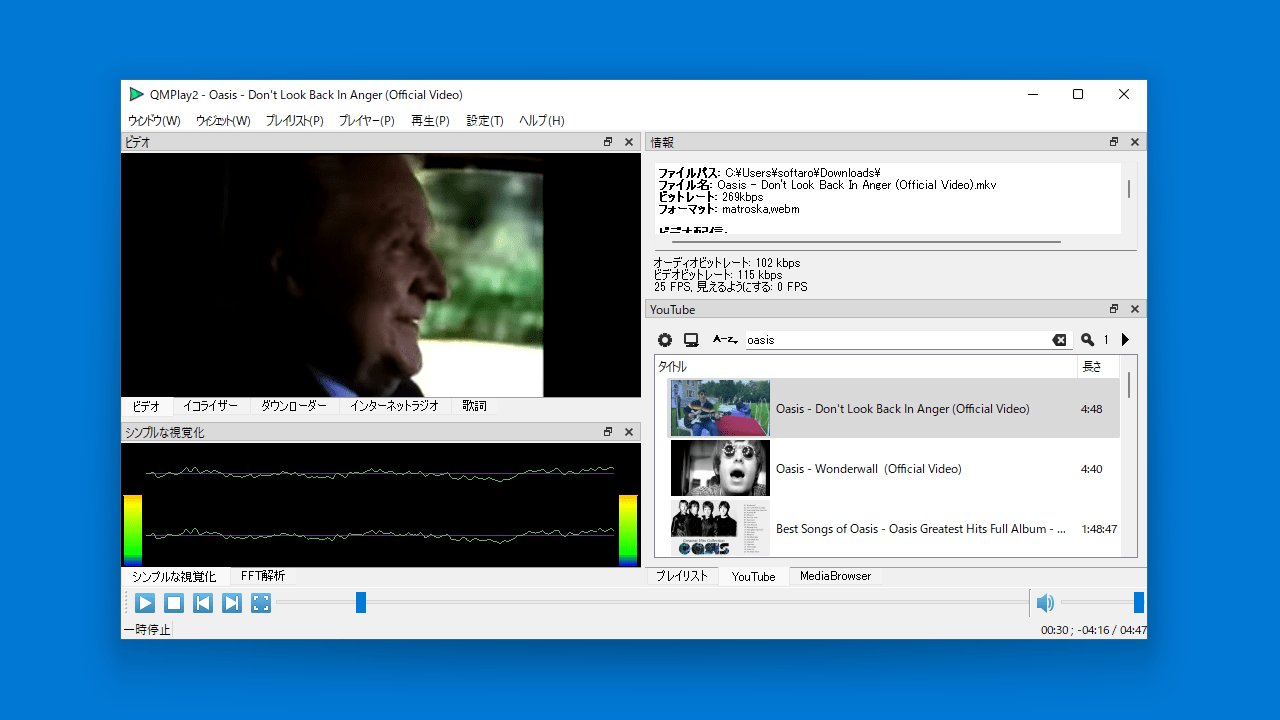
Task: Toggle fullscreen mode icon
Action: 261,603
